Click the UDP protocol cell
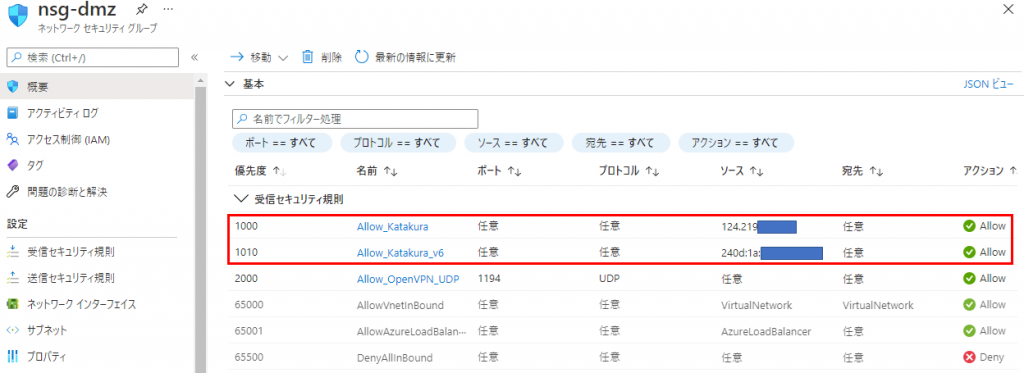The height and width of the screenshot is (373, 1024). point(609,278)
